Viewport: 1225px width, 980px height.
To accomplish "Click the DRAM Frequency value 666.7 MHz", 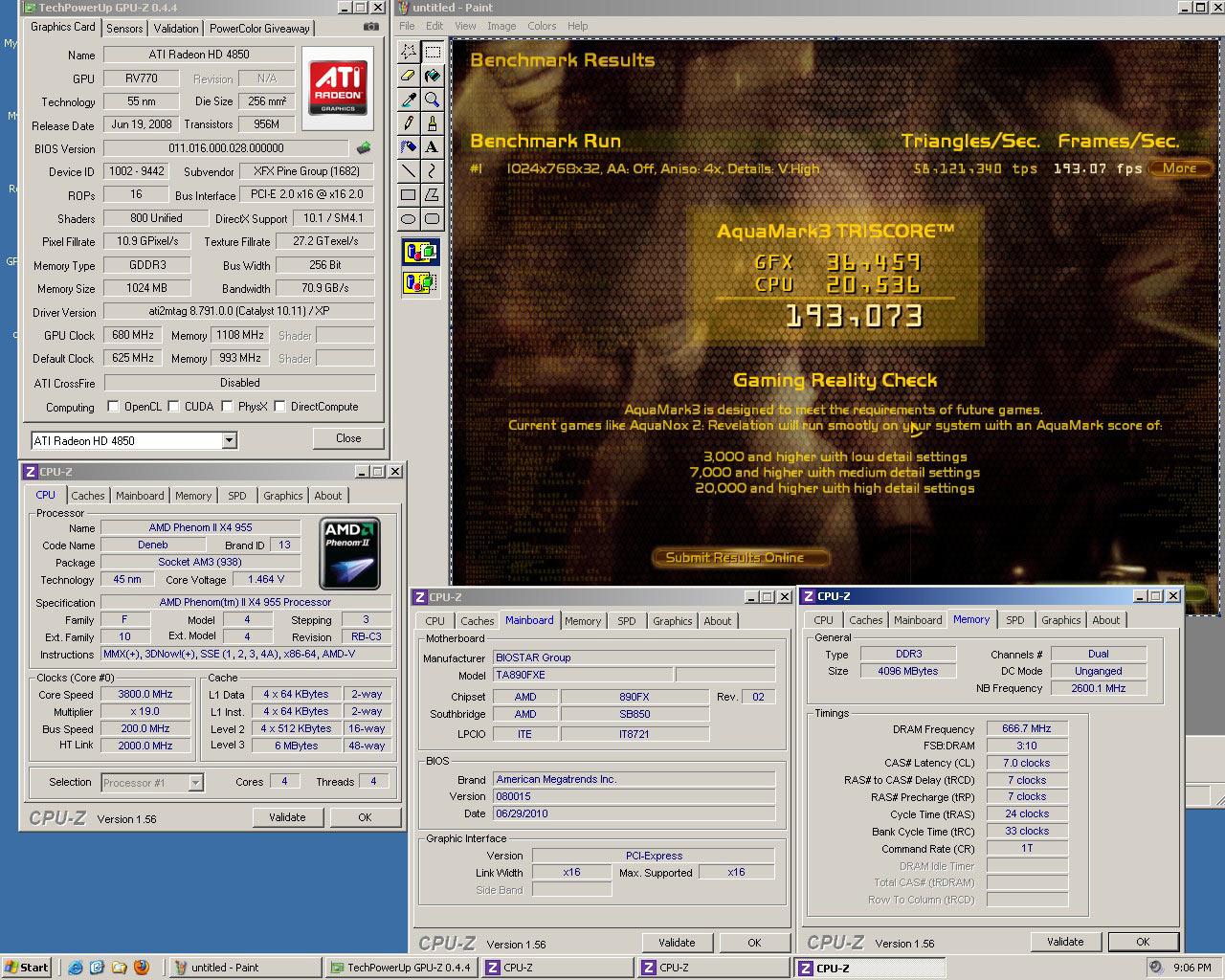I will click(1027, 728).
